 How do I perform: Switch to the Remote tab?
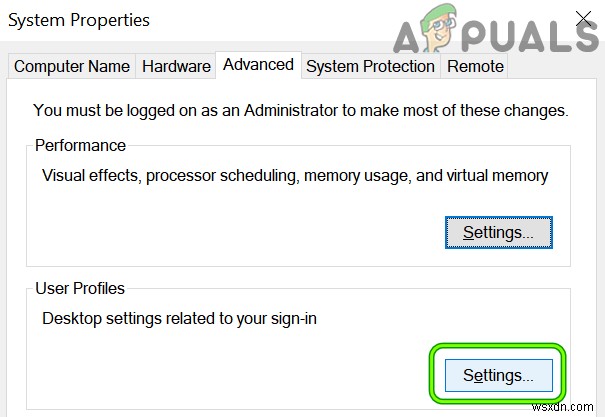475,66
